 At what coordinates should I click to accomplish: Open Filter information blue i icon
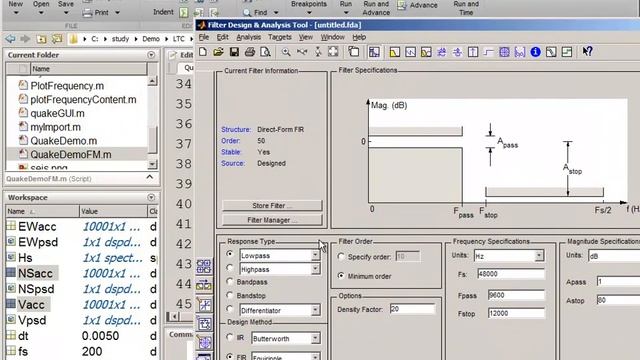click(536, 52)
